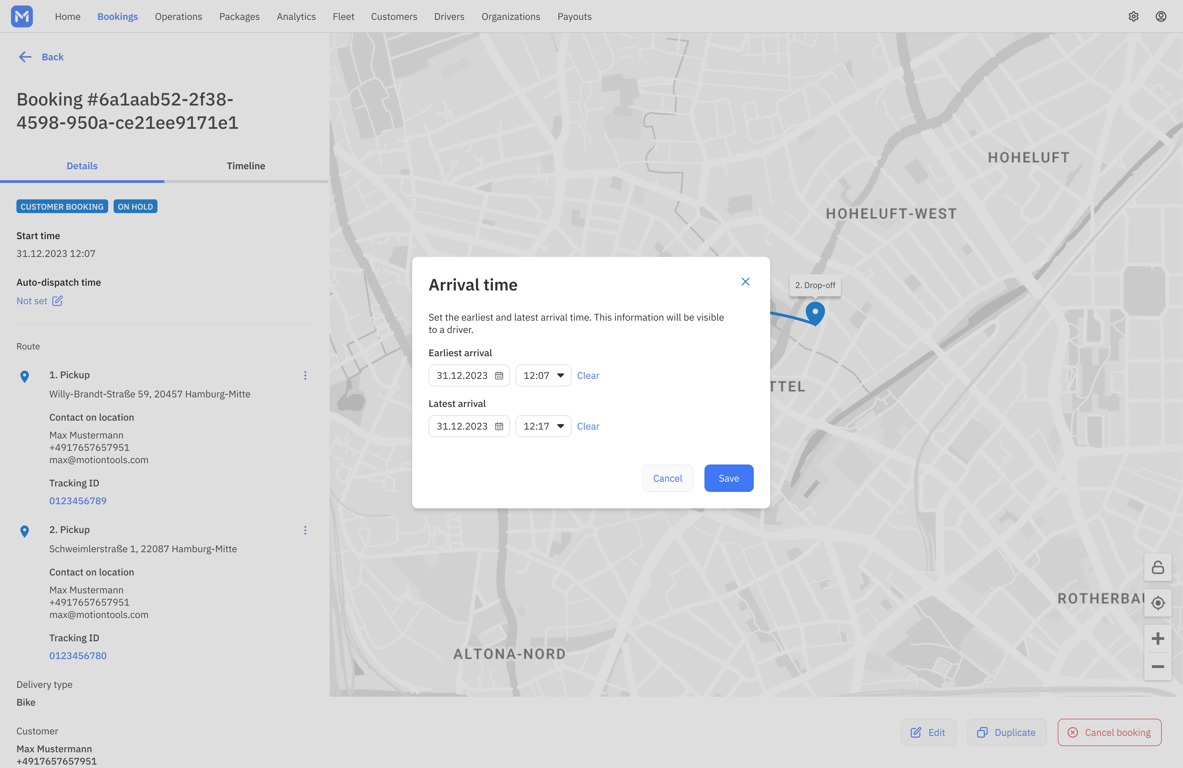
Task: Click the 2. Pickup location pin
Action: [x=24, y=531]
